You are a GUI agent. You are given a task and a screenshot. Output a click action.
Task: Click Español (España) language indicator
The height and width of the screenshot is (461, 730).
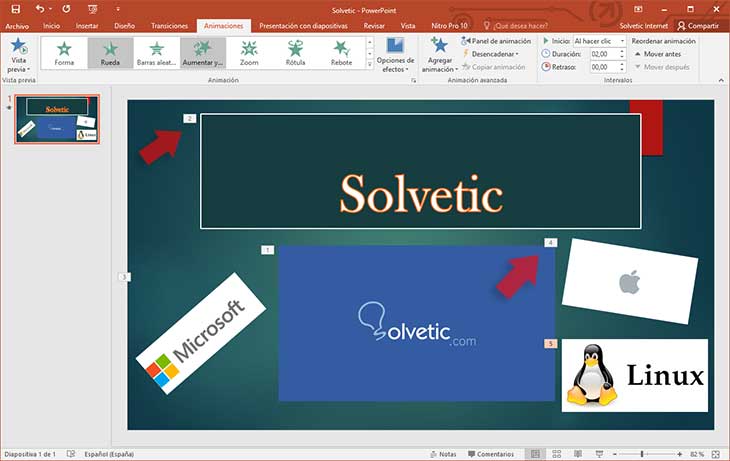point(109,454)
